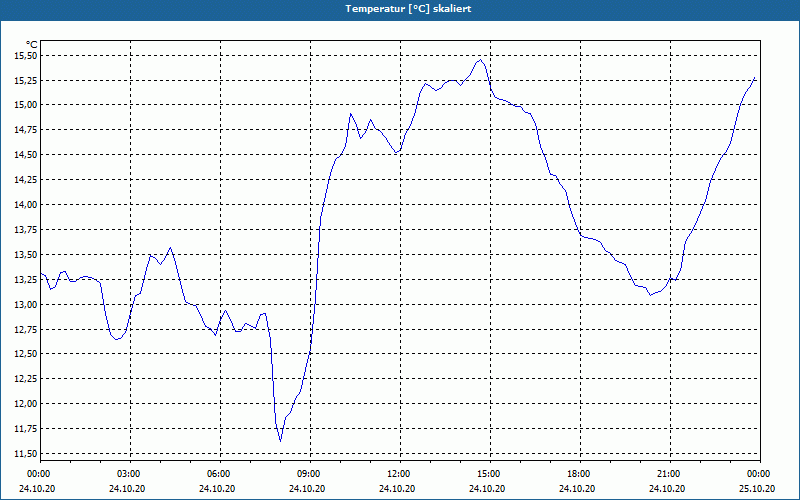
Task: Click the 13,50 axis label
Action: pyautogui.click(x=26, y=254)
